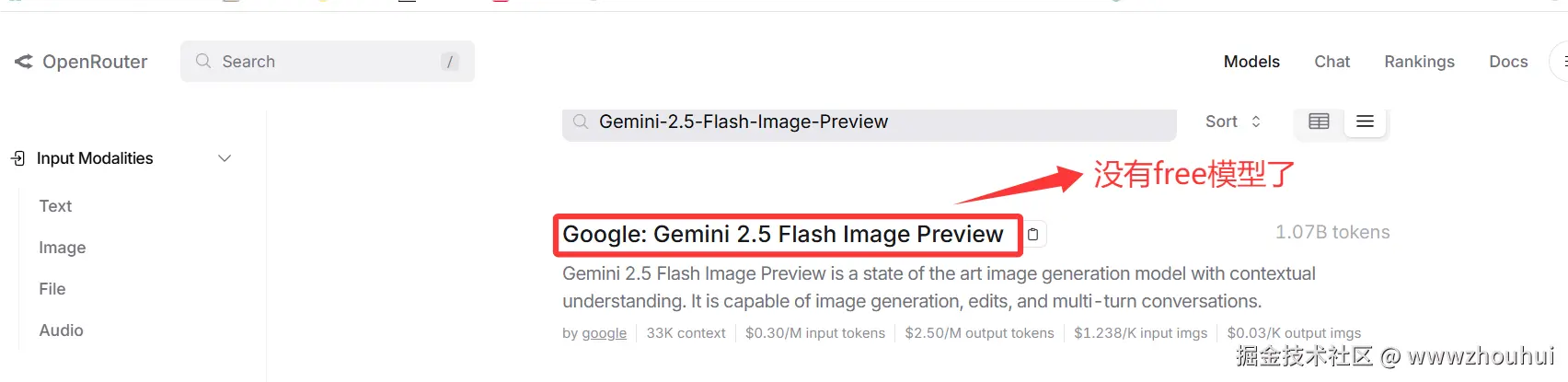Collapse the Input Modalities chevron
This screenshot has width=1568, height=382.
coord(225,158)
